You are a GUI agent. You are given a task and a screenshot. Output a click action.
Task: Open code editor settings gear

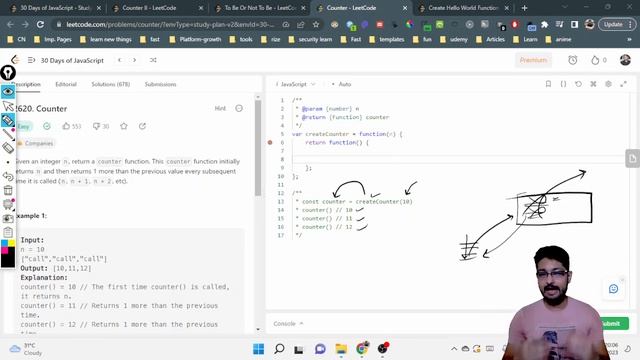[x=608, y=84]
